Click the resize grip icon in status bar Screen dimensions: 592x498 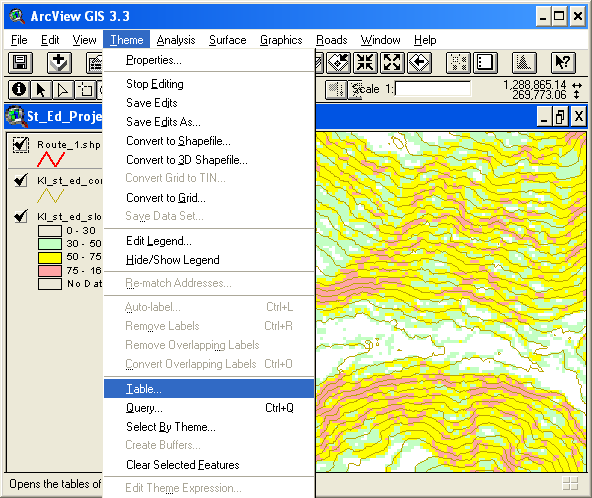point(570,484)
